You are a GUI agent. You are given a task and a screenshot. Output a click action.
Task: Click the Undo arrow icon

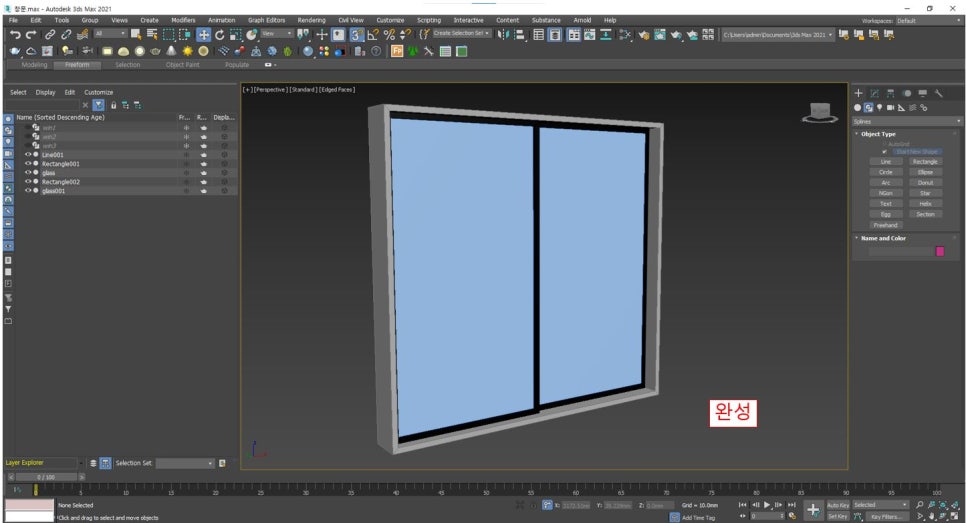pos(15,34)
